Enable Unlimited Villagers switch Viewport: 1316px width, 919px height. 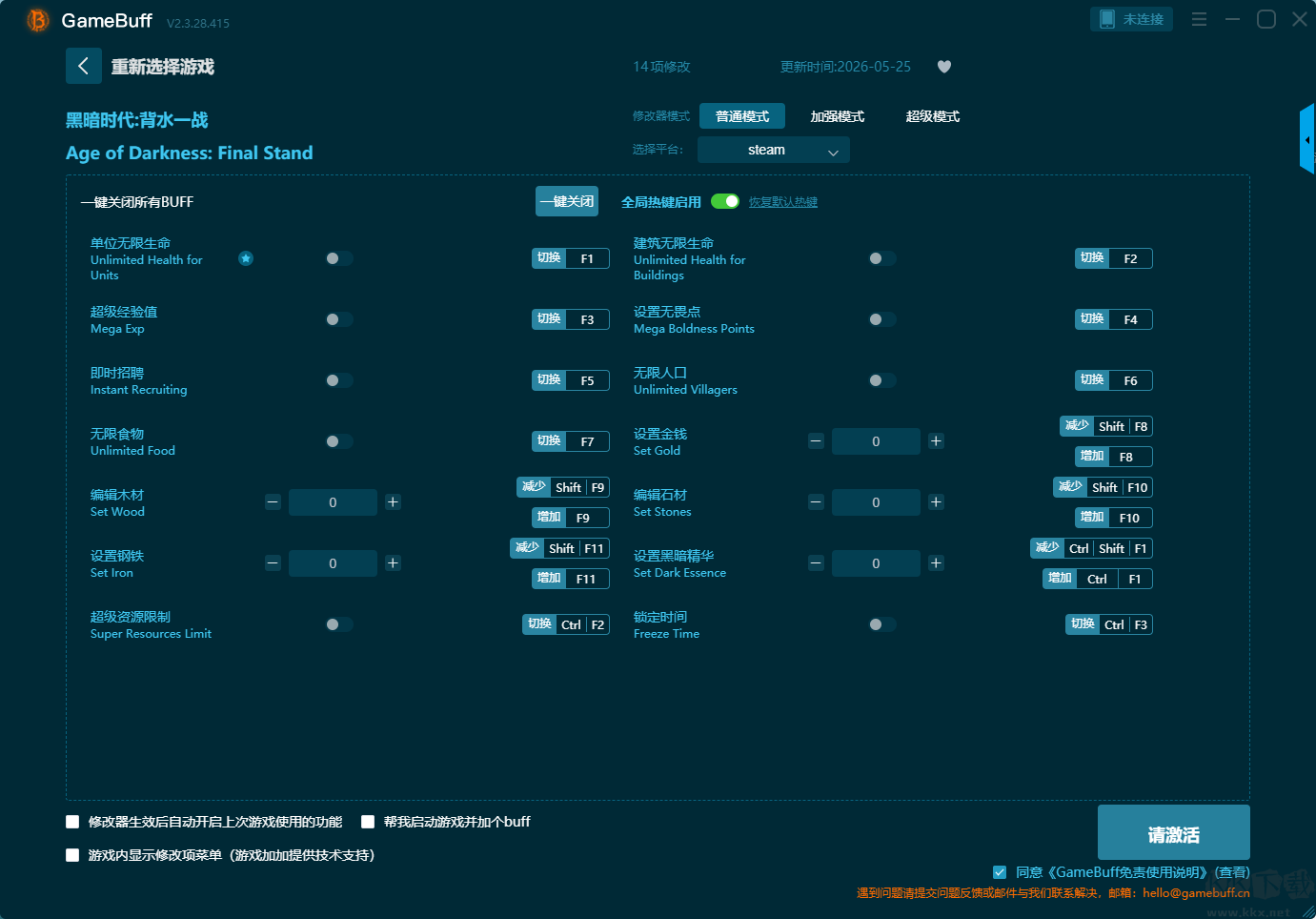(x=882, y=380)
